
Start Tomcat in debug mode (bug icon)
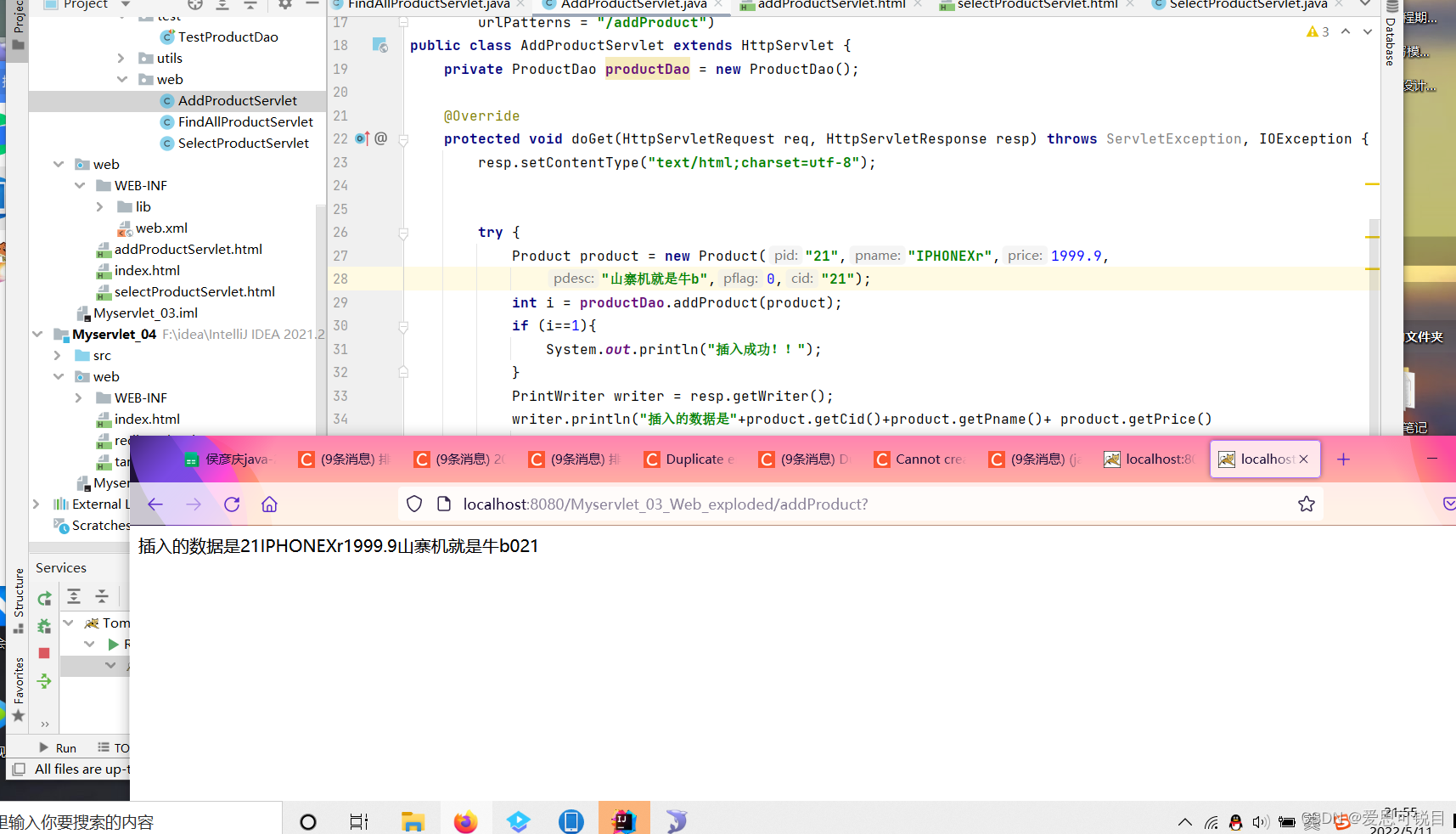point(44,626)
